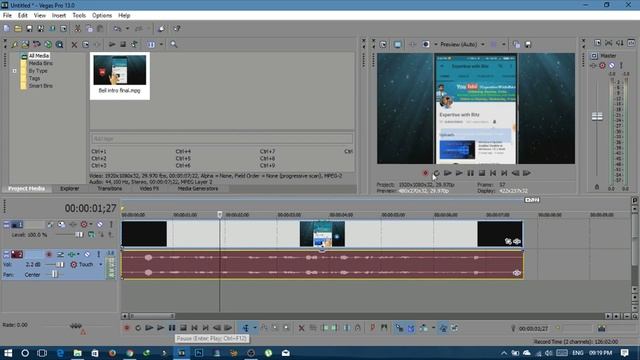Open the Touch automation mode dropdown
Viewport: 640px width, 360px height.
point(100,264)
